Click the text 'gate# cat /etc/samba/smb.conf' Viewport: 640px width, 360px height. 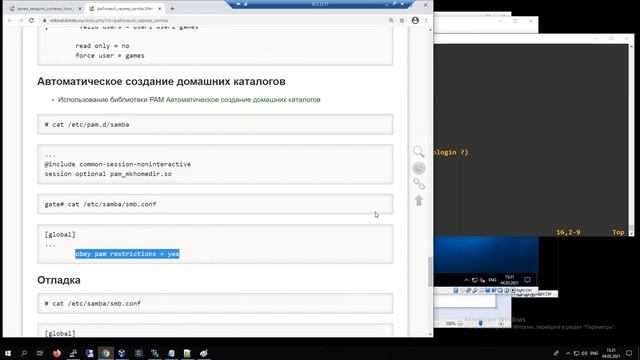(x=100, y=204)
